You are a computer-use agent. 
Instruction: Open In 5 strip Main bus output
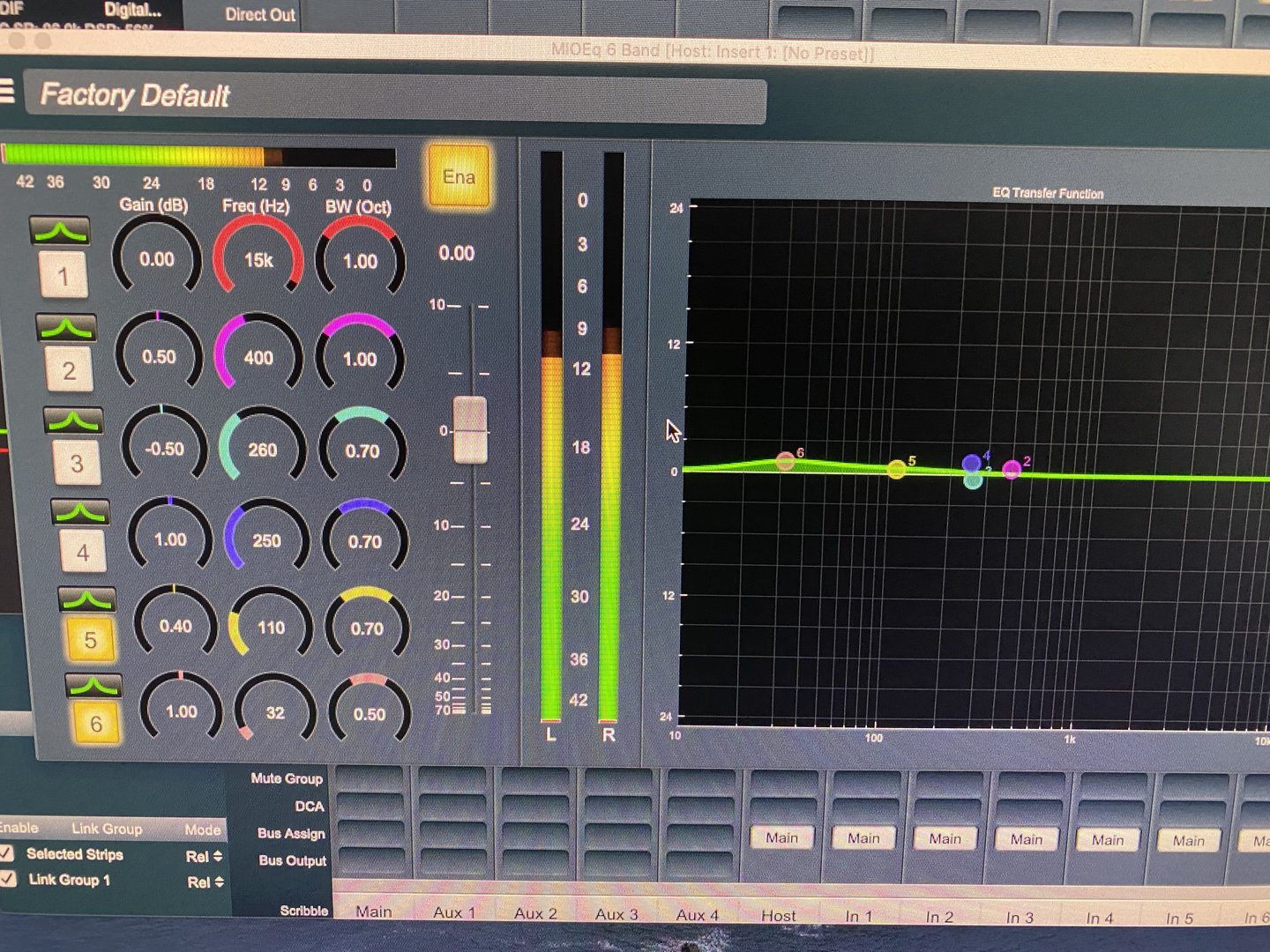[1189, 842]
